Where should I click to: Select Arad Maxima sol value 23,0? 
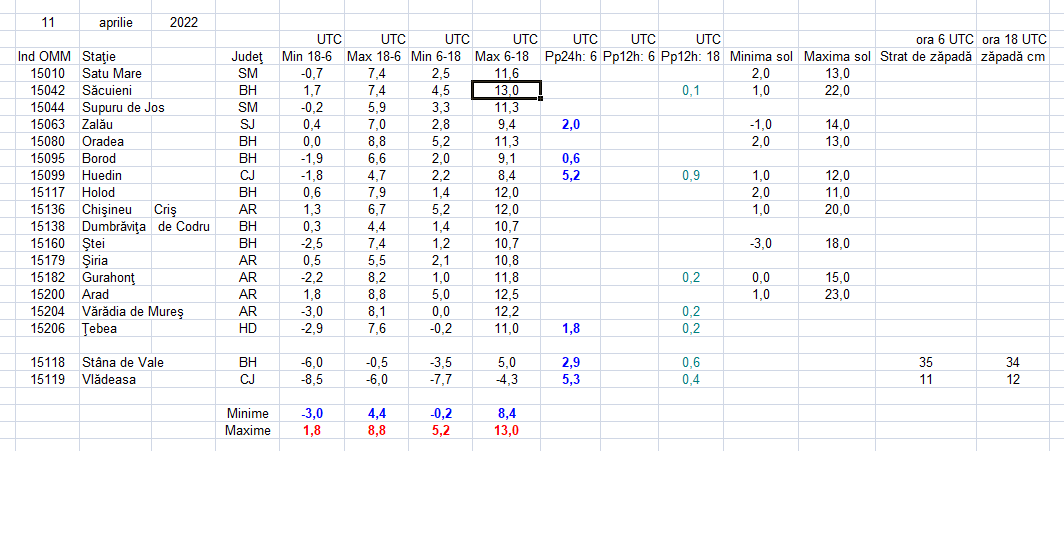(837, 294)
